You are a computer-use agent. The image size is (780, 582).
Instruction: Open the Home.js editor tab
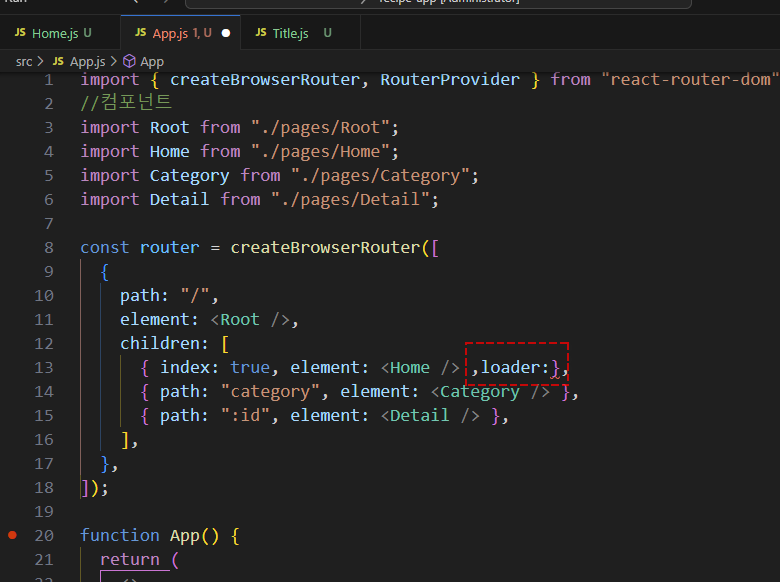tap(54, 33)
